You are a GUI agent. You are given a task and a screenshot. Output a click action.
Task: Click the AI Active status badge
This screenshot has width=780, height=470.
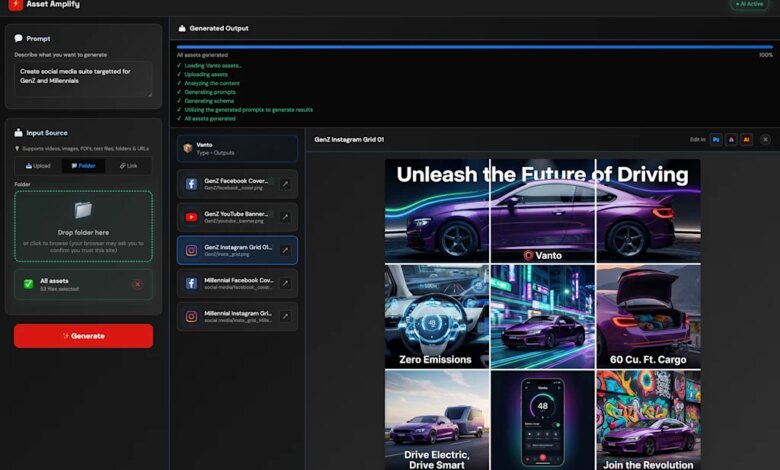(749, 4)
